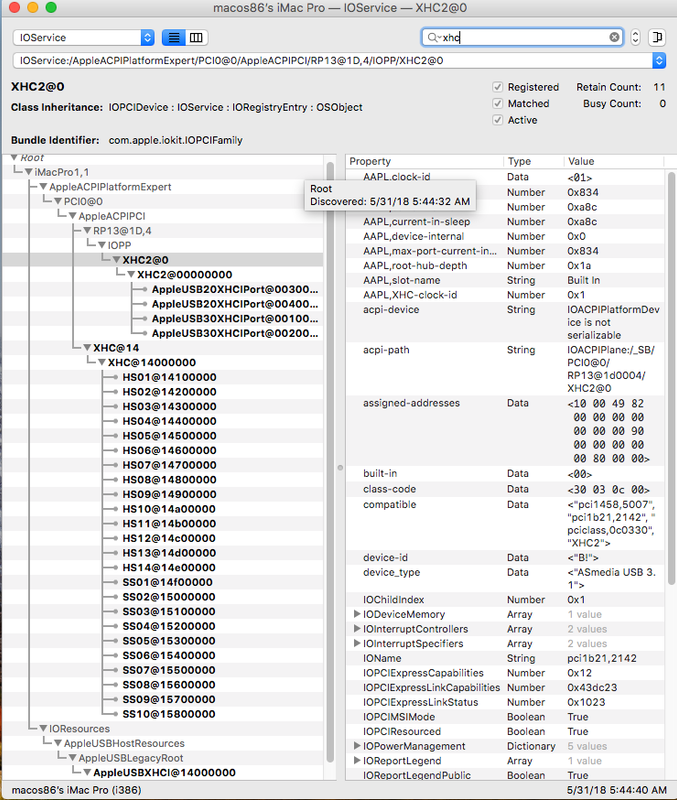Collapse the Root tree node
This screenshot has height=800, width=677.
(14, 157)
